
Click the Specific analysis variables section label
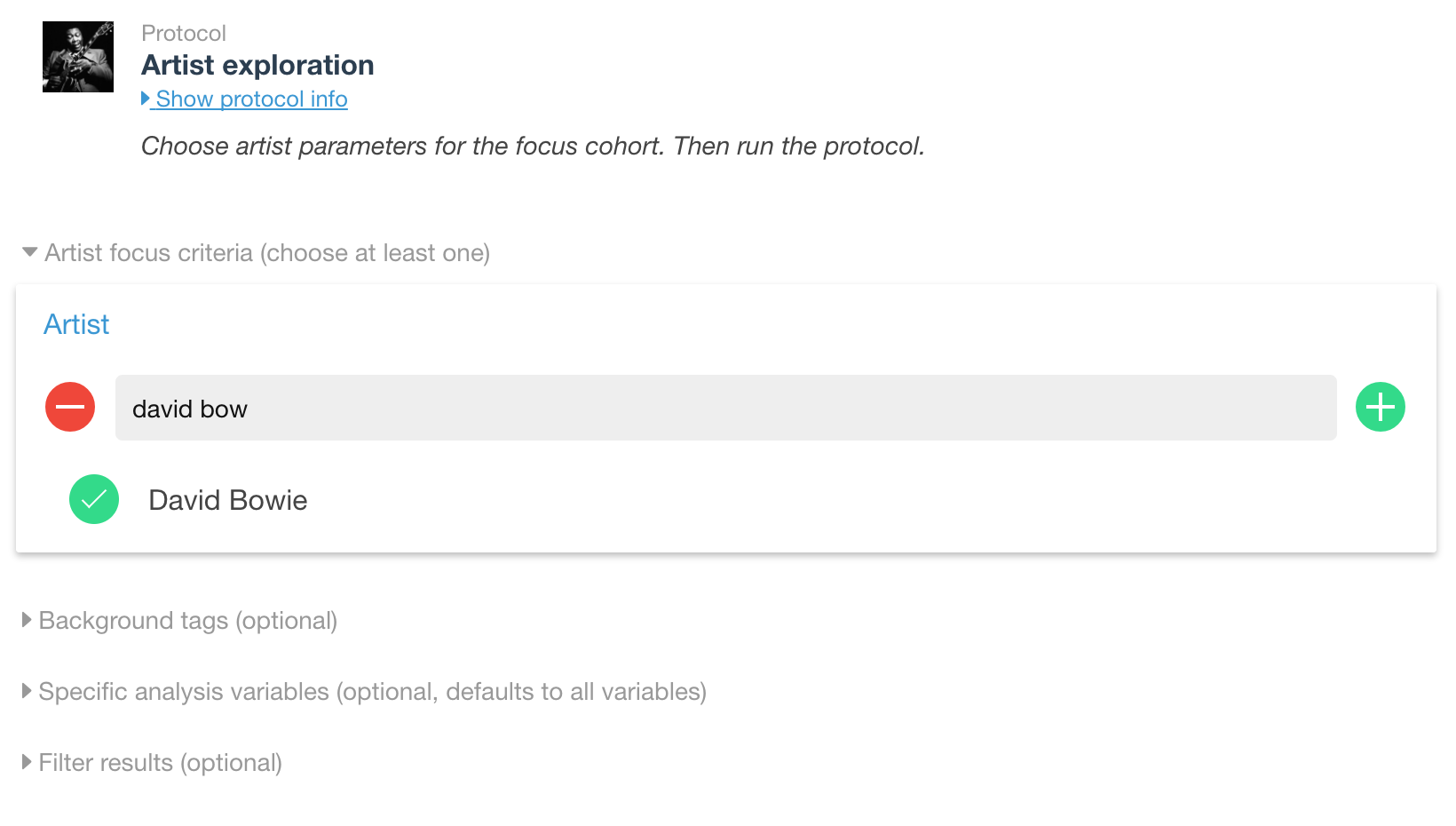(373, 692)
